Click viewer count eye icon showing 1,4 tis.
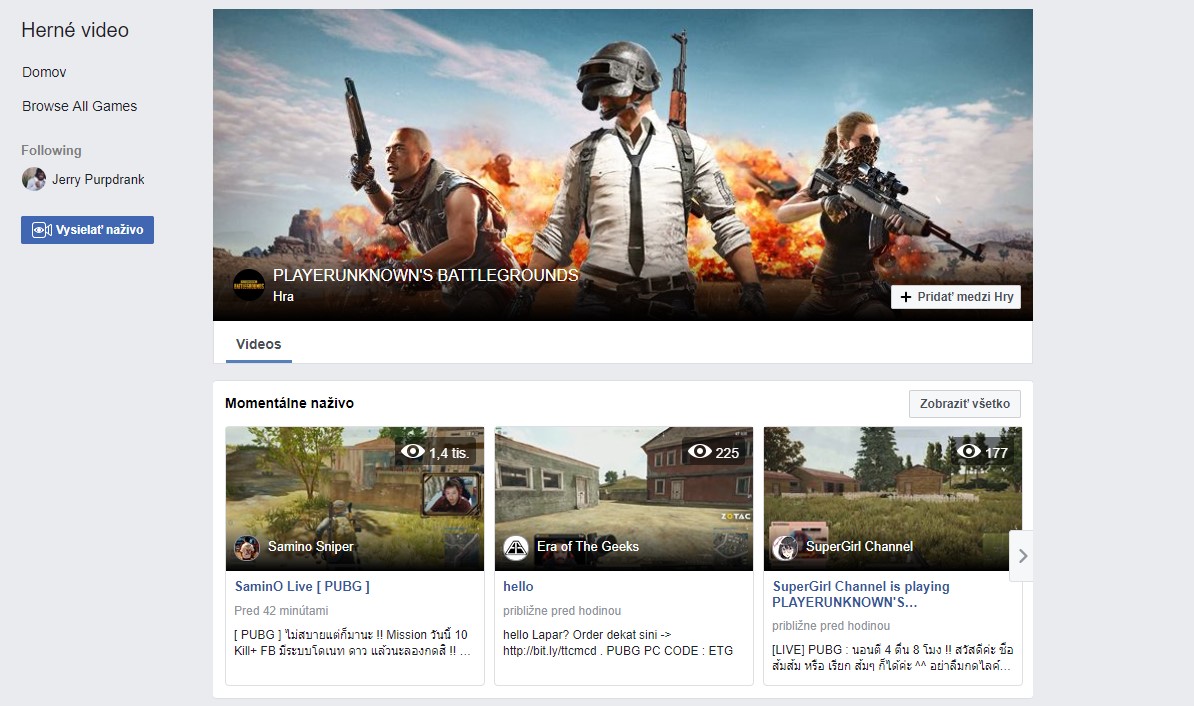The height and width of the screenshot is (706, 1194). pos(413,452)
